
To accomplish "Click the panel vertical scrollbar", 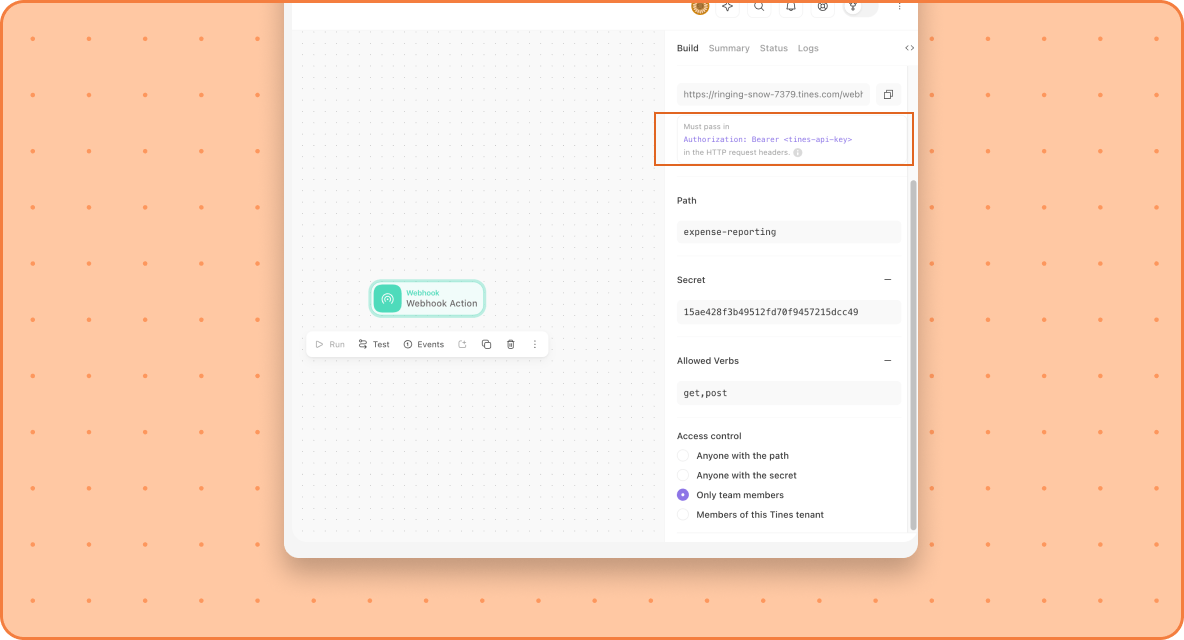I will [x=913, y=355].
